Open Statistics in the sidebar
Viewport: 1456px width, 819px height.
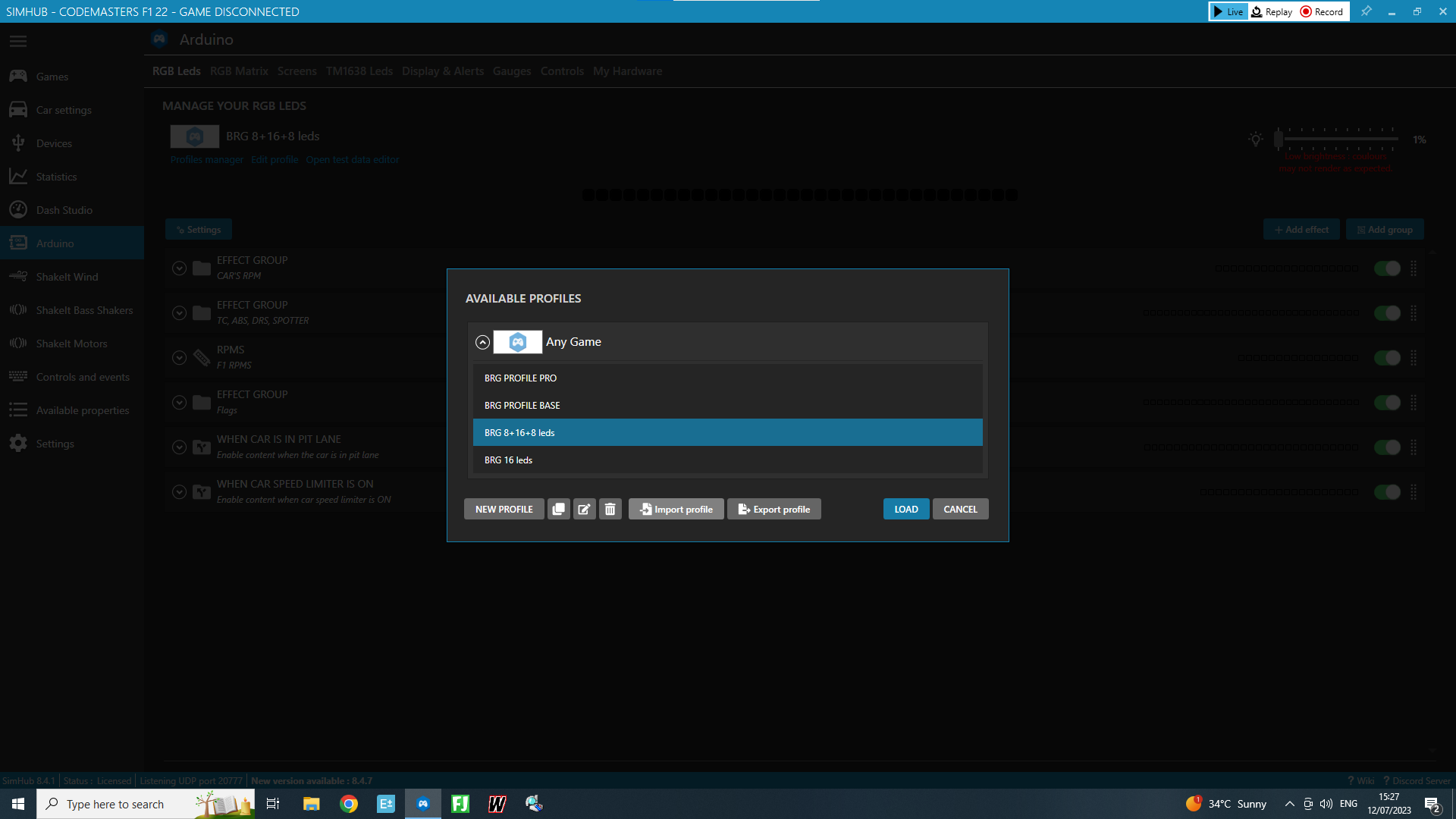tap(72, 177)
